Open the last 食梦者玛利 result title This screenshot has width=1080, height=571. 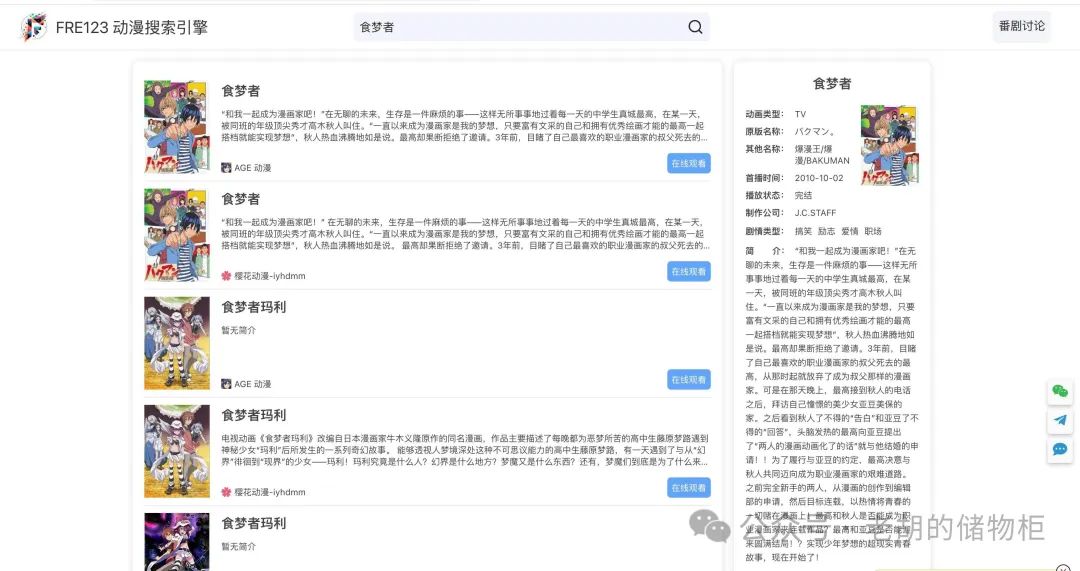253,523
